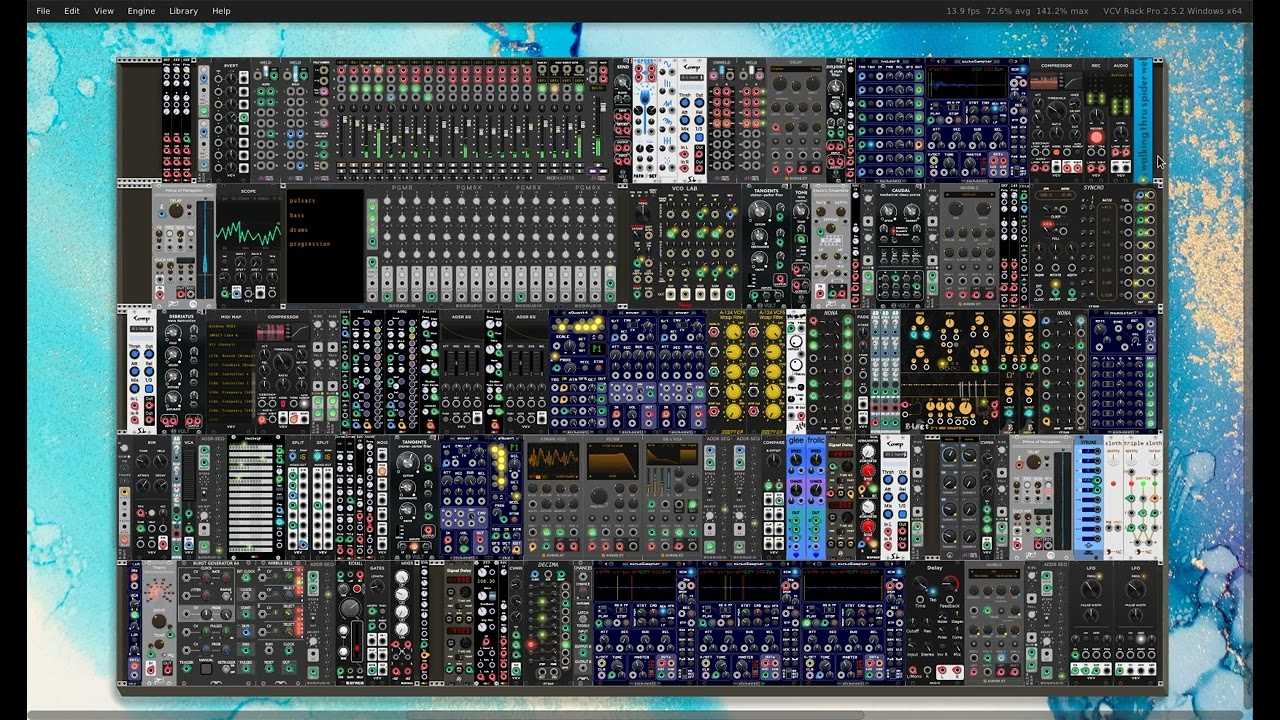1280x720 pixels.
Task: Click the DECIMA module title
Action: point(547,565)
